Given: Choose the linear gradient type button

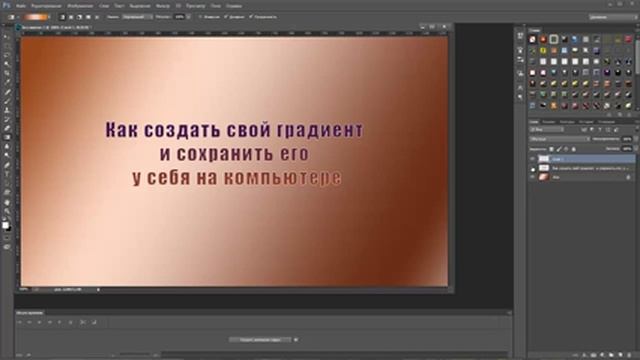Looking at the screenshot, I should (63, 17).
